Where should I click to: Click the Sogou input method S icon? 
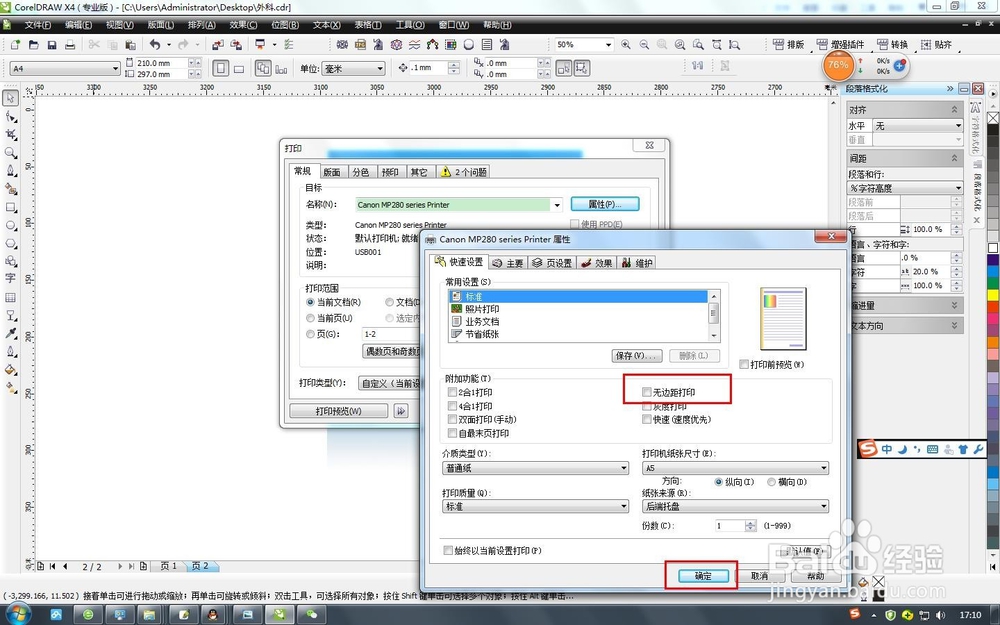coord(868,449)
